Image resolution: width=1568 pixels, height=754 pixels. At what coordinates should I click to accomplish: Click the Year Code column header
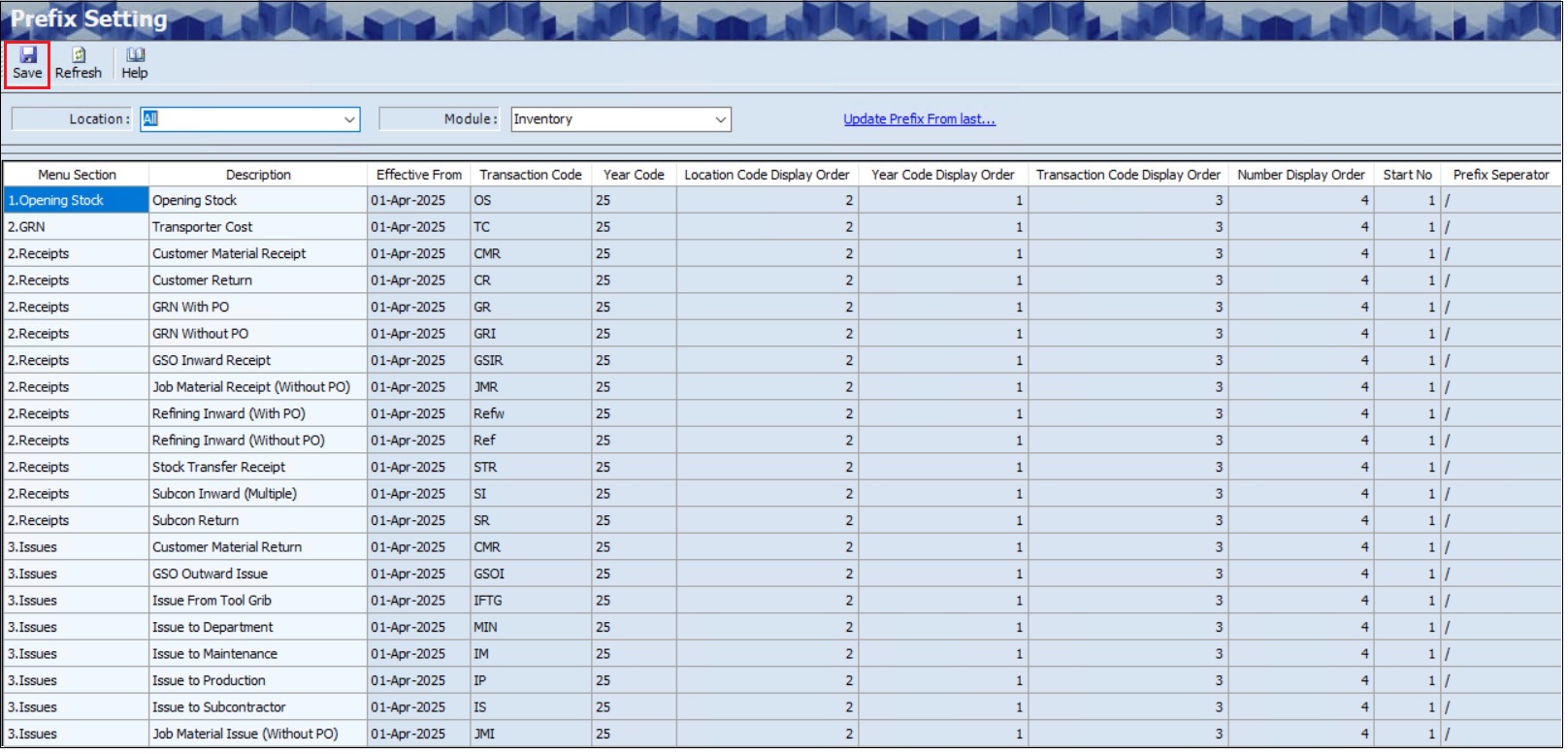(634, 175)
